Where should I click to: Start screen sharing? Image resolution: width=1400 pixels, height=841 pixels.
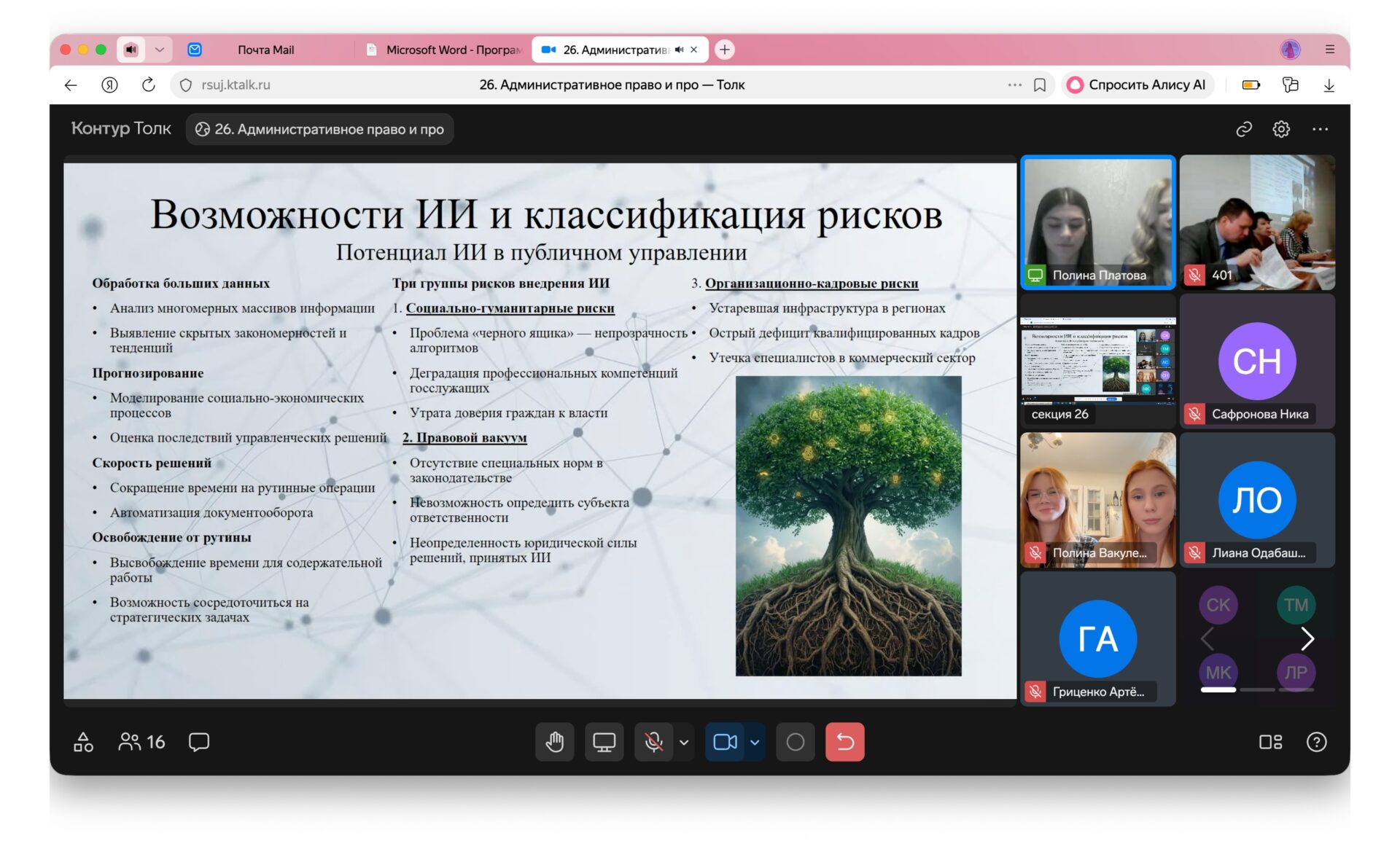(x=604, y=742)
